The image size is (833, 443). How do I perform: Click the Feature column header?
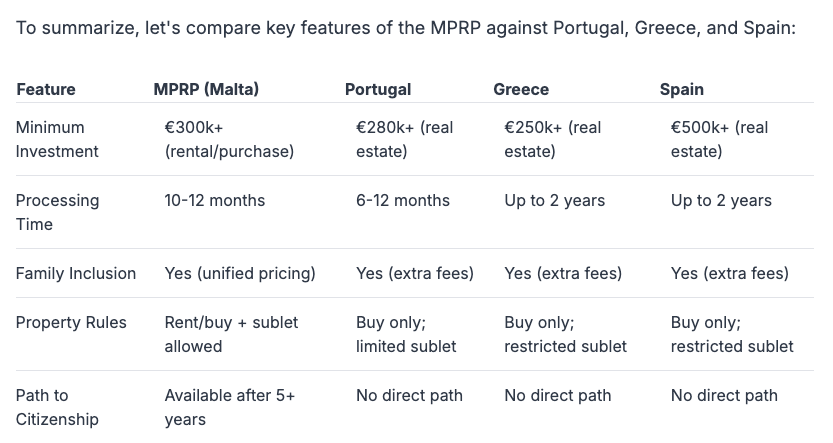click(46, 89)
